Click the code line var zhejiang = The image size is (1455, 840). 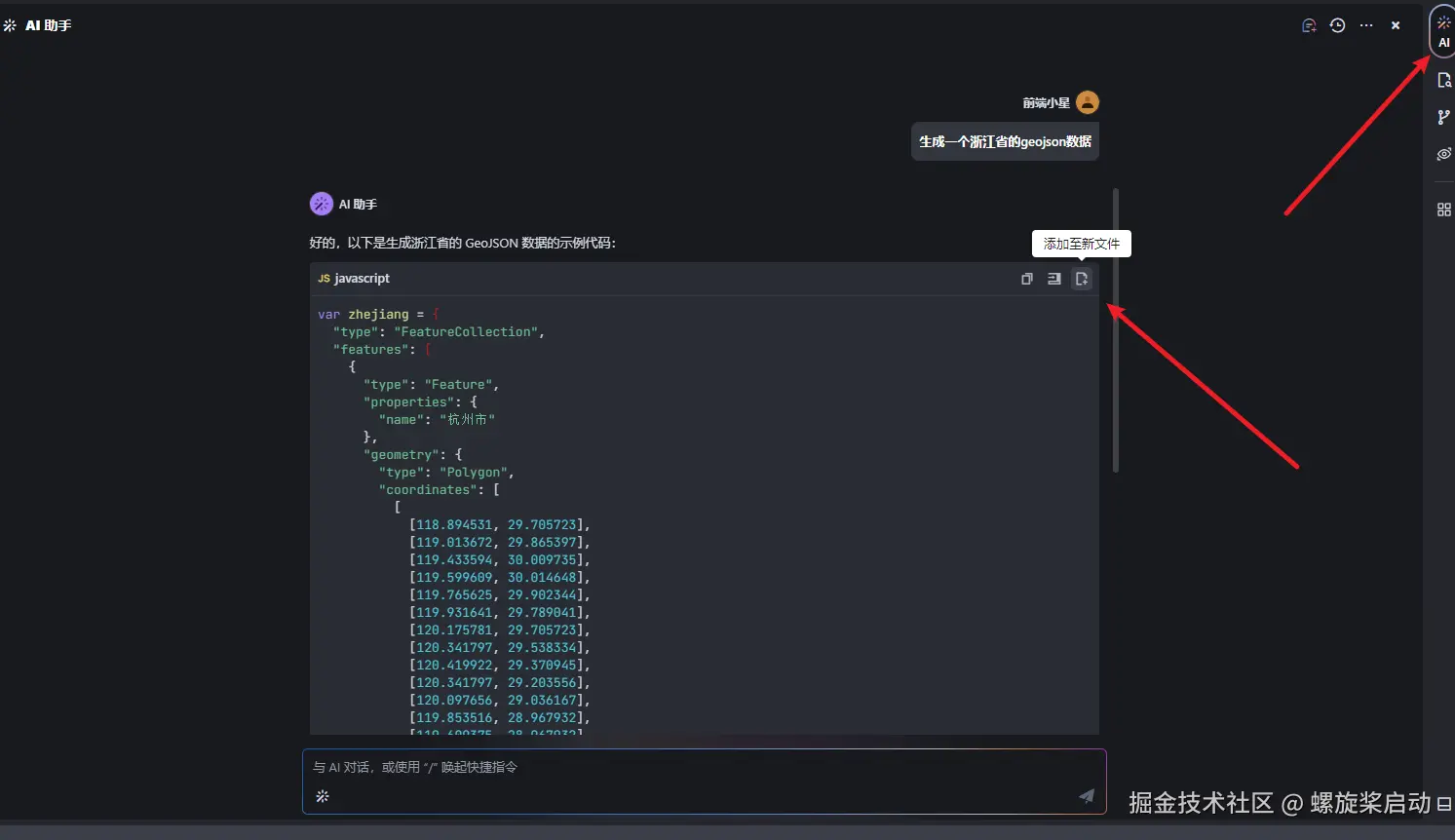tap(378, 315)
